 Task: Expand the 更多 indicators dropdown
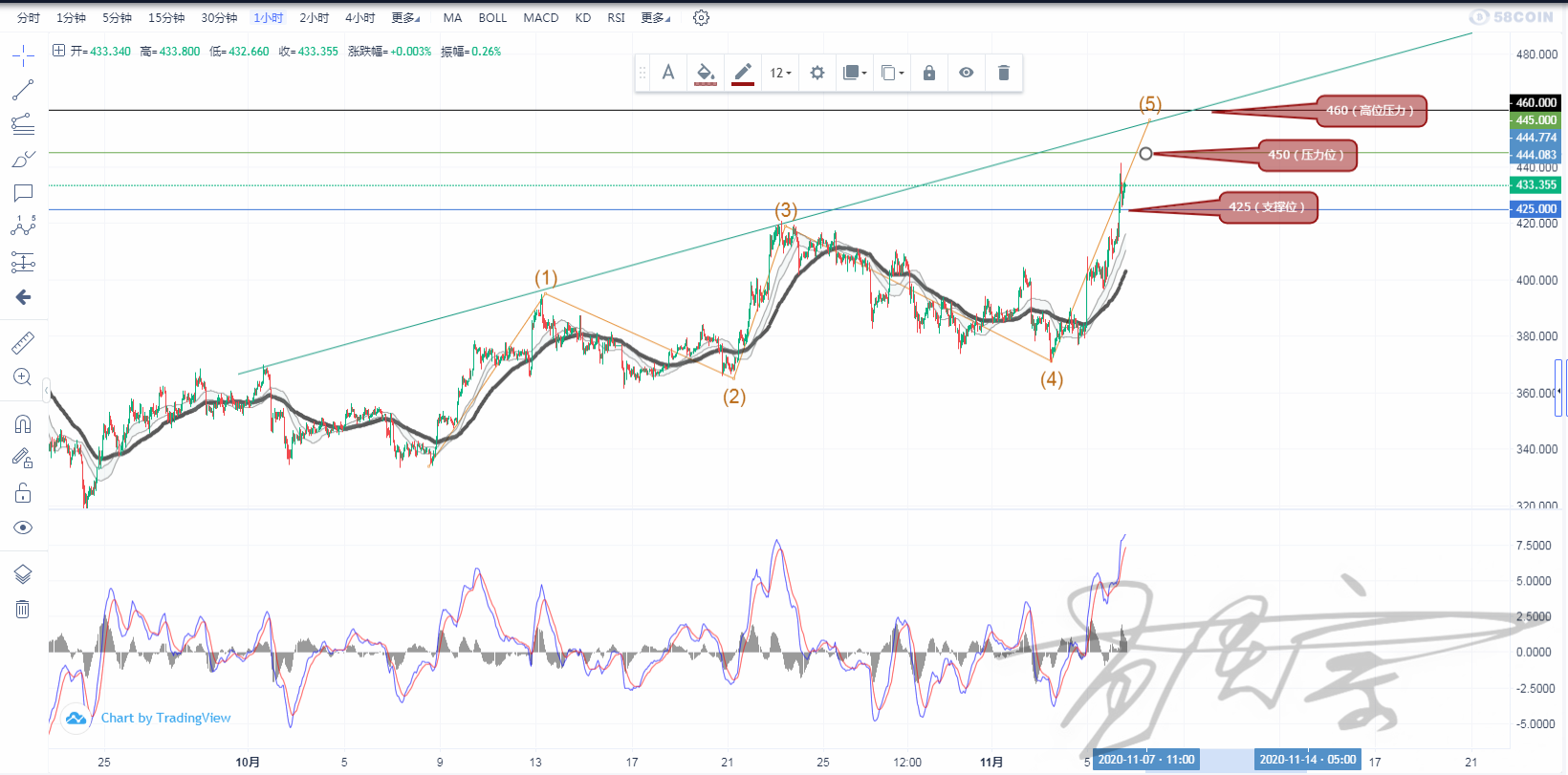pyautogui.click(x=655, y=18)
